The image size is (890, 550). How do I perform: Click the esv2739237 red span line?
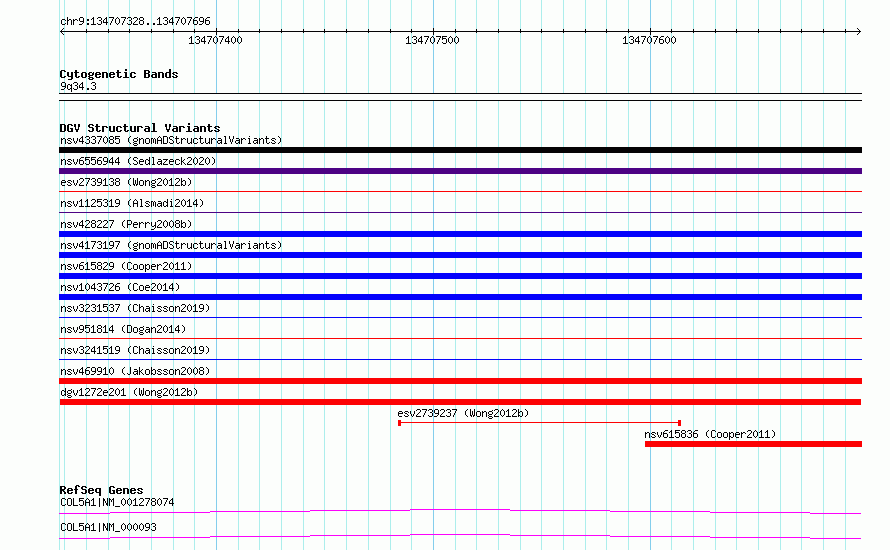click(540, 423)
